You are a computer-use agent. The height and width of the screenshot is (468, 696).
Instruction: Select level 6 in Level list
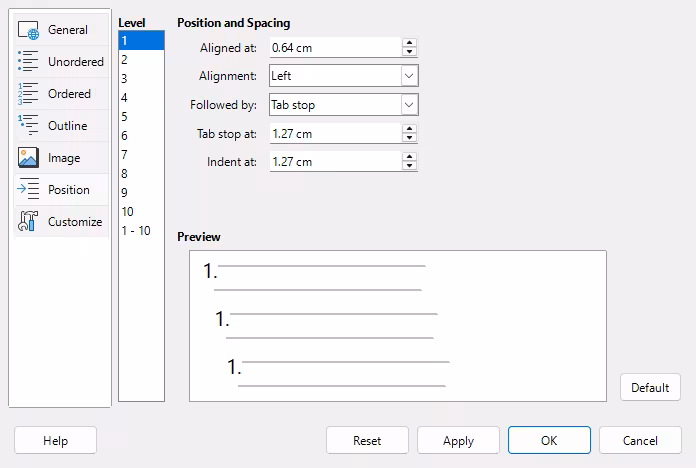pyautogui.click(x=142, y=135)
